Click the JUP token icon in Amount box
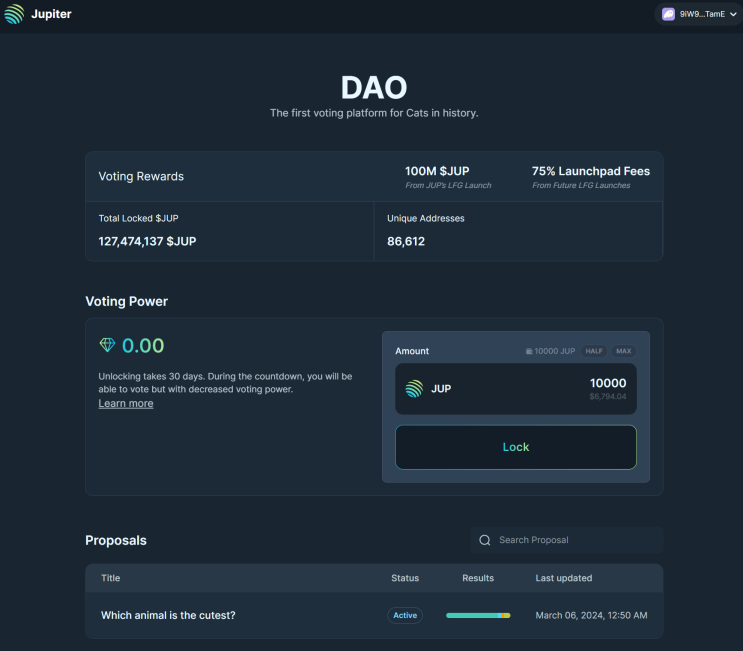 (414, 389)
